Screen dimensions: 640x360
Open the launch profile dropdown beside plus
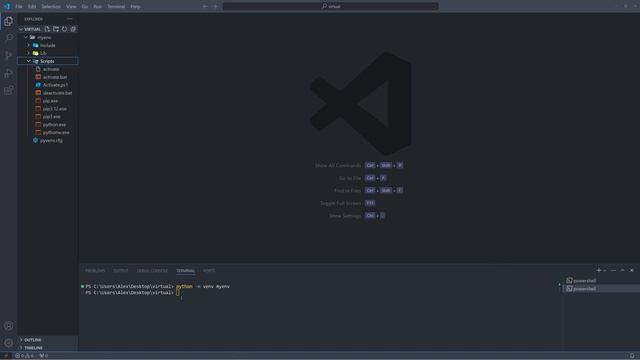coord(605,270)
